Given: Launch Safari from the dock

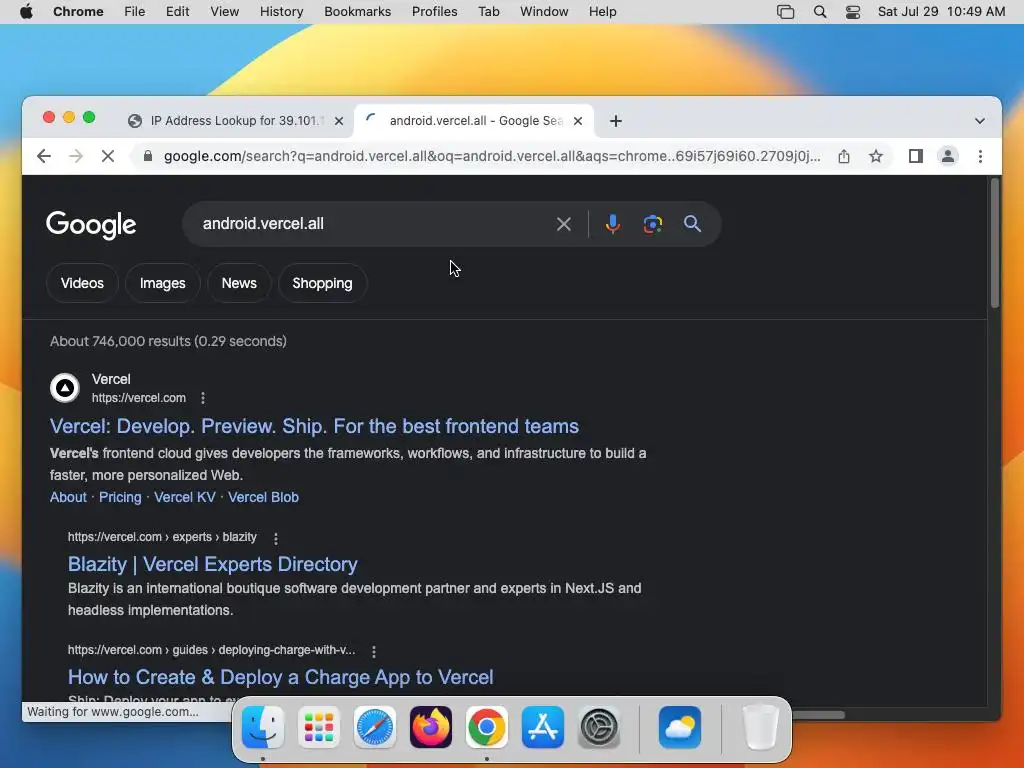Looking at the screenshot, I should 375,727.
